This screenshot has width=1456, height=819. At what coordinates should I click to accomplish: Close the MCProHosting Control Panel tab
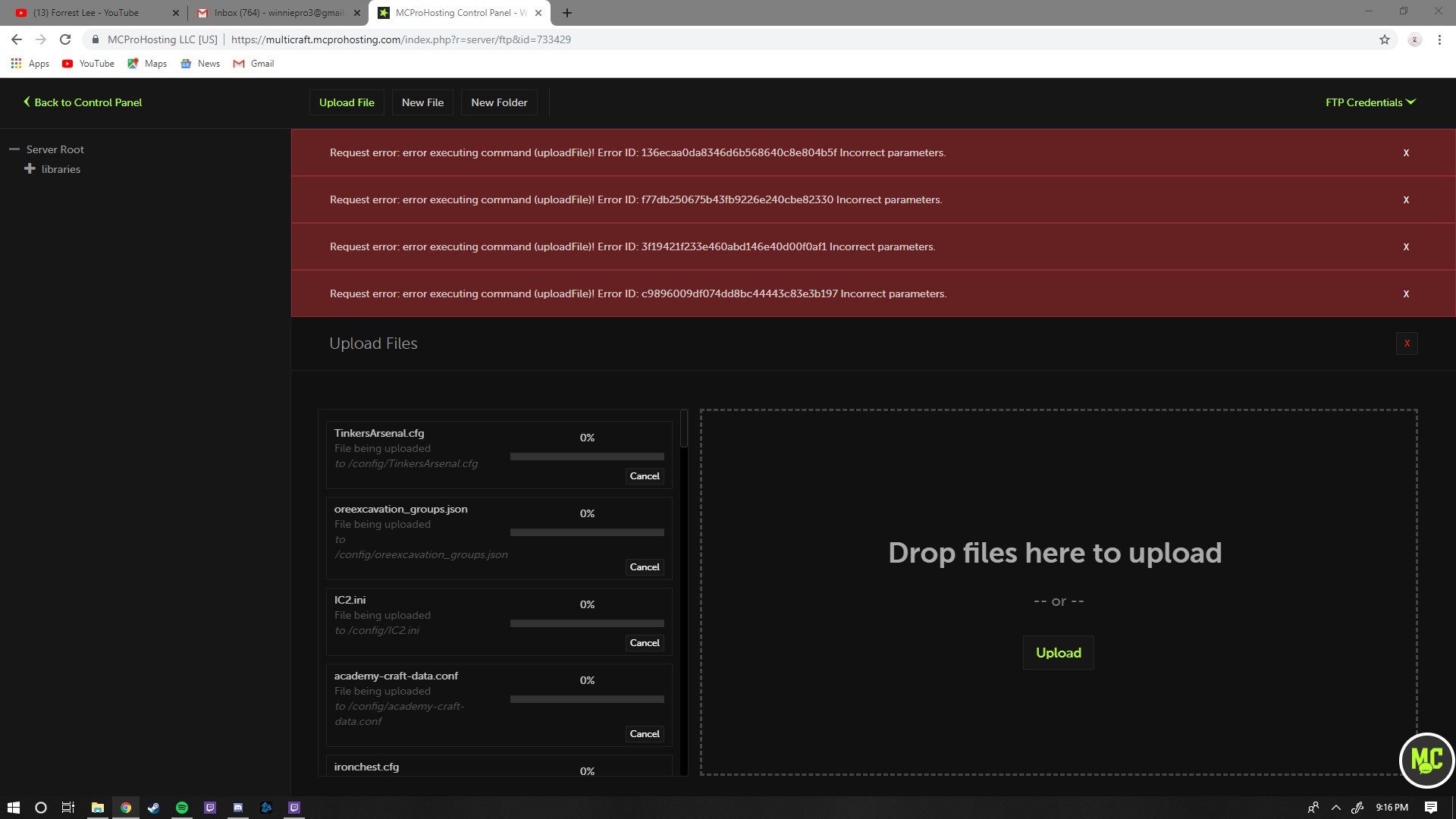(538, 13)
